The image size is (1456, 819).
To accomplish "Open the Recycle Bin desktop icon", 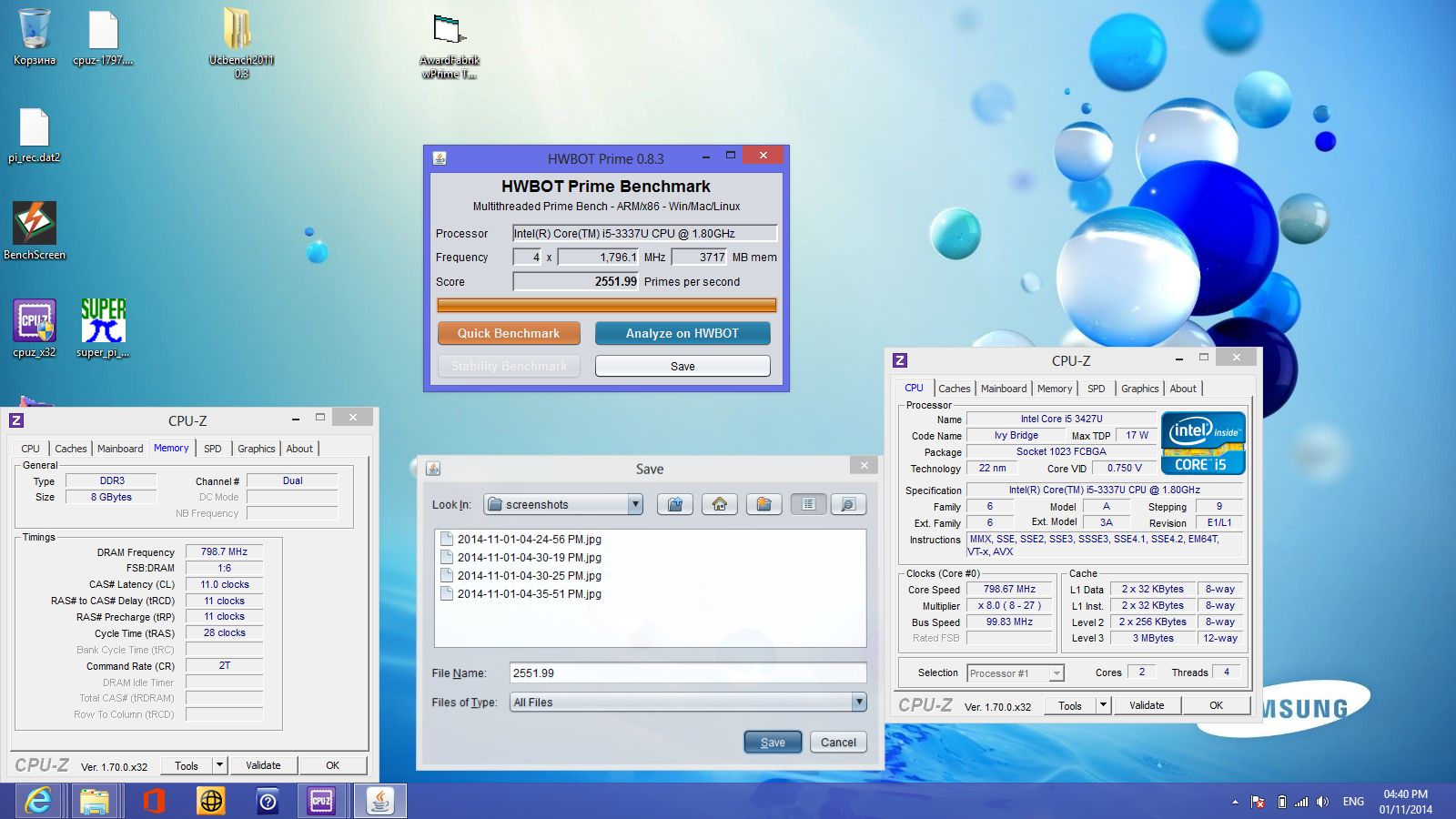I will click(35, 36).
